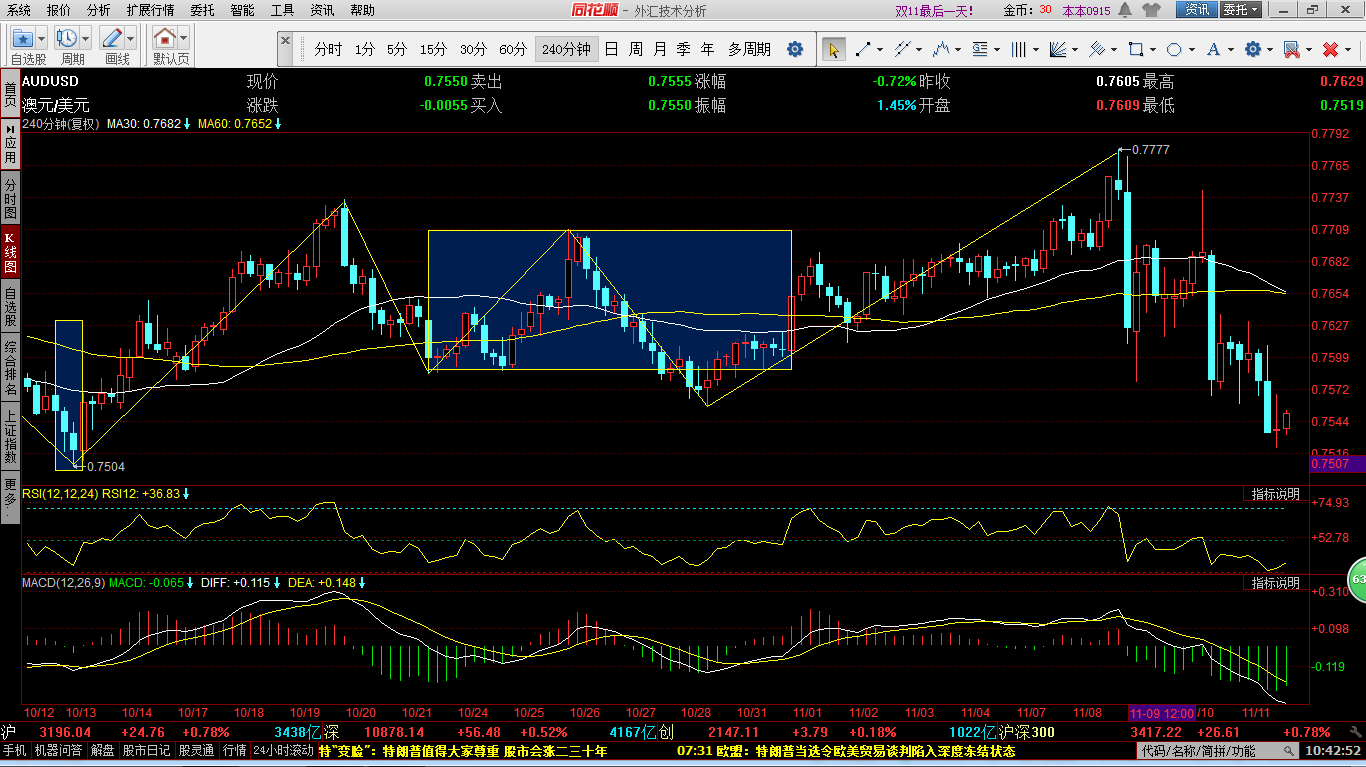Open the 分析 menu

coord(99,10)
